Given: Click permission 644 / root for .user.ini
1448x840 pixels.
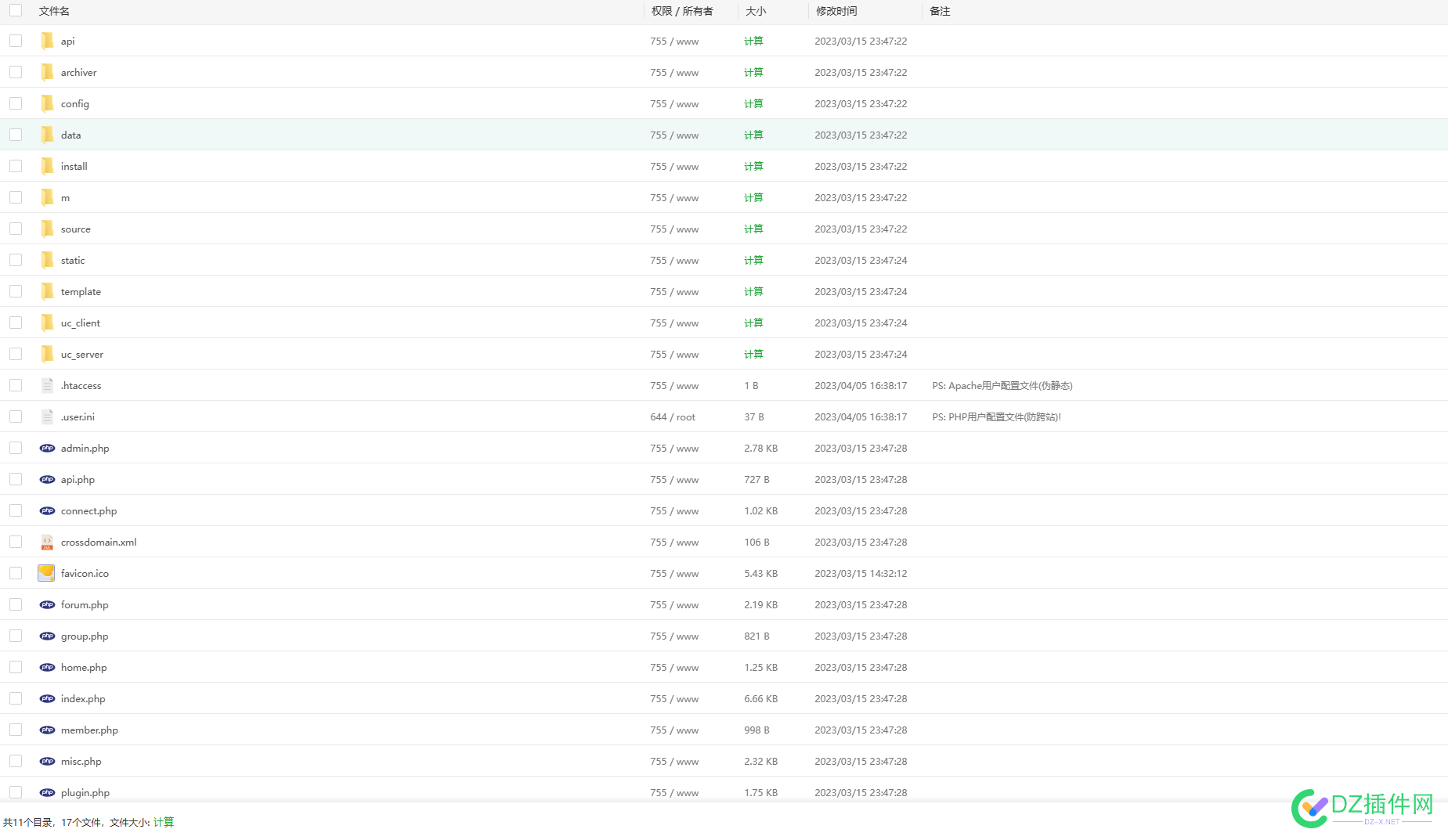Looking at the screenshot, I should pos(673,417).
